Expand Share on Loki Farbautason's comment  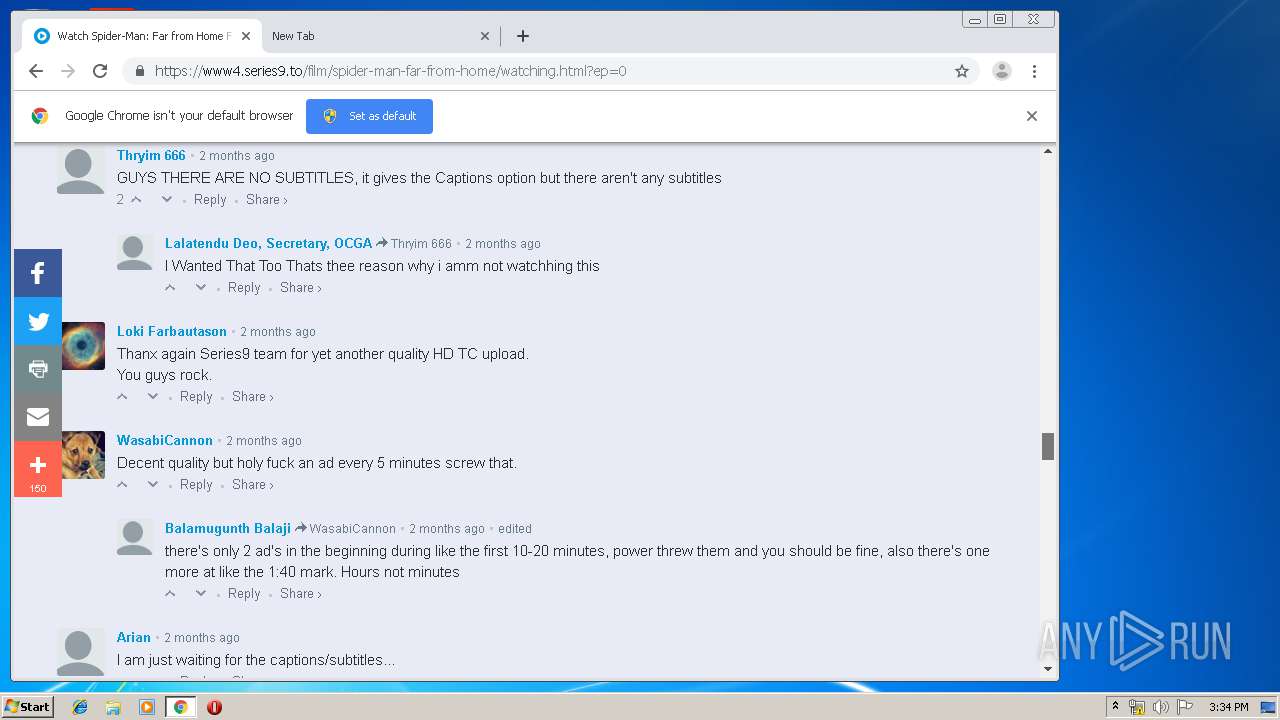[252, 397]
